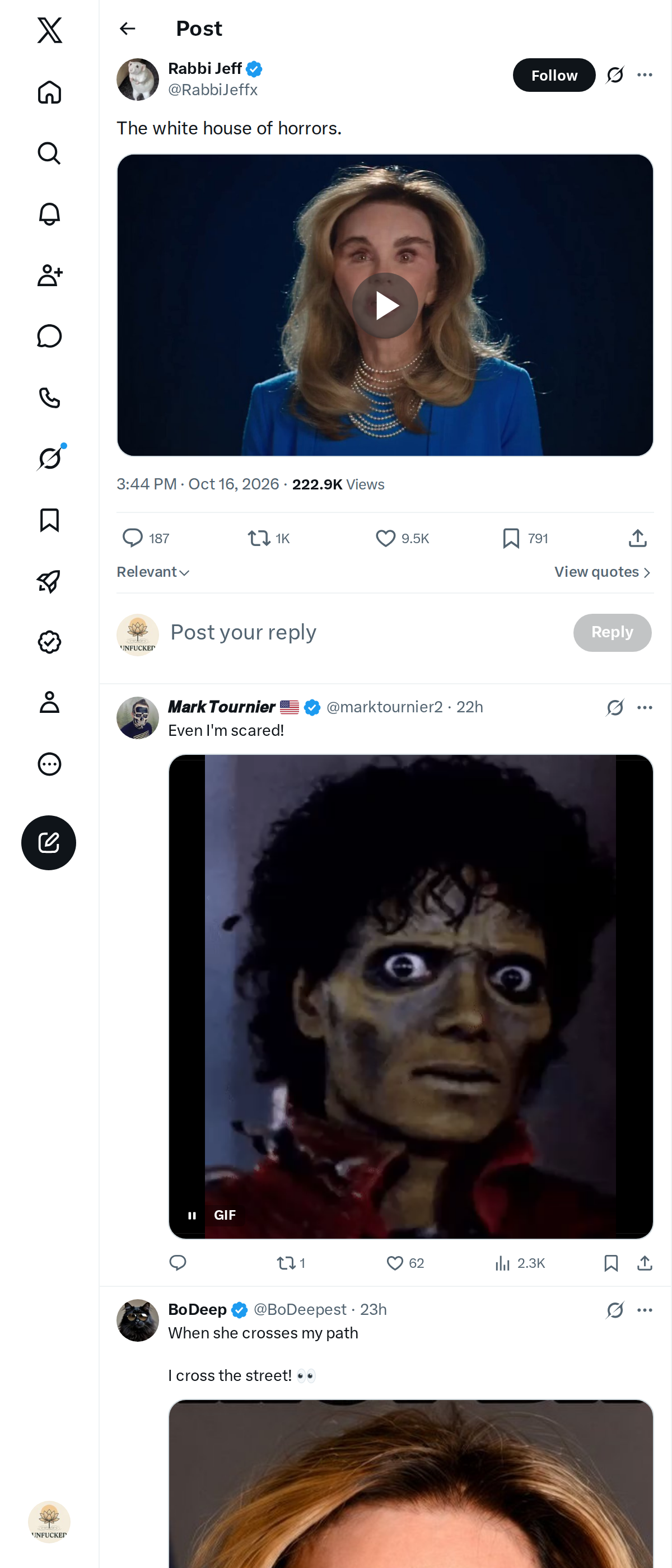Follow Rabbi Jeff

[x=554, y=75]
